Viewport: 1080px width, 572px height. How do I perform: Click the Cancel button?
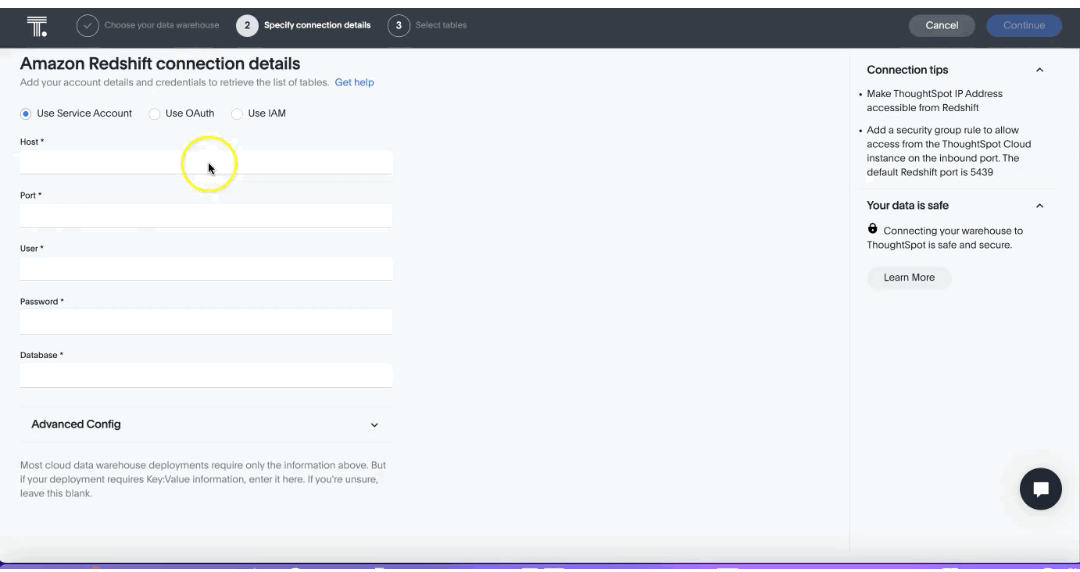[x=942, y=25]
